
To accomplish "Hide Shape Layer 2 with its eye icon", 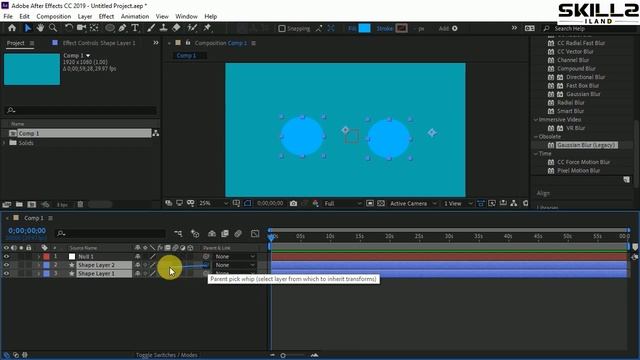I will click(6, 265).
